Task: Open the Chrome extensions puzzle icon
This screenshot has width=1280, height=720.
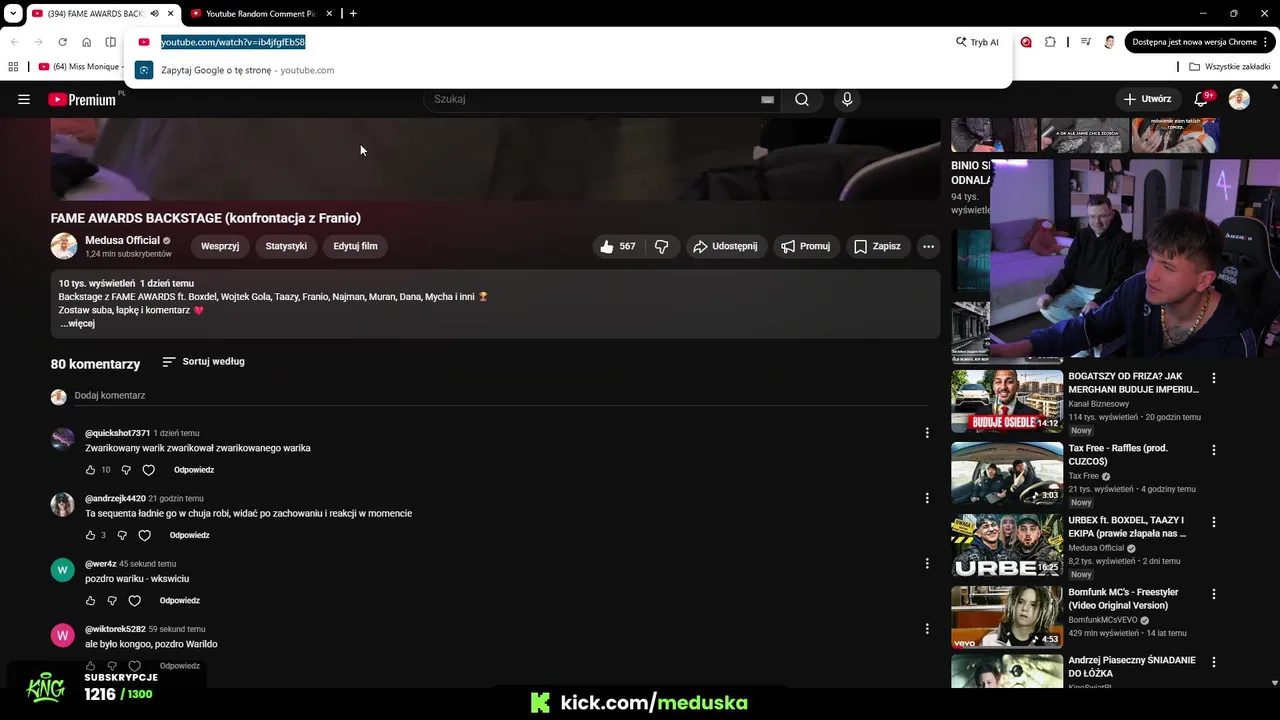Action: point(1050,42)
